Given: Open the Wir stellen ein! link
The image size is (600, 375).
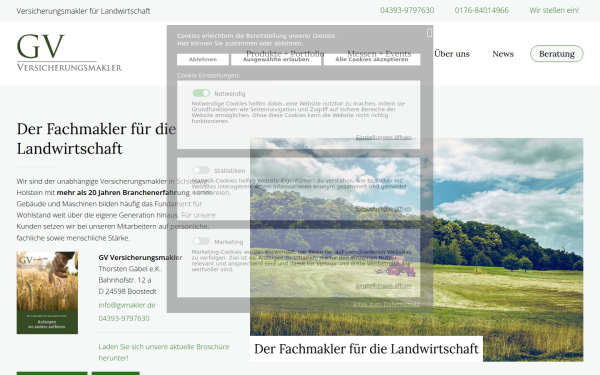Looking at the screenshot, I should pyautogui.click(x=554, y=10).
